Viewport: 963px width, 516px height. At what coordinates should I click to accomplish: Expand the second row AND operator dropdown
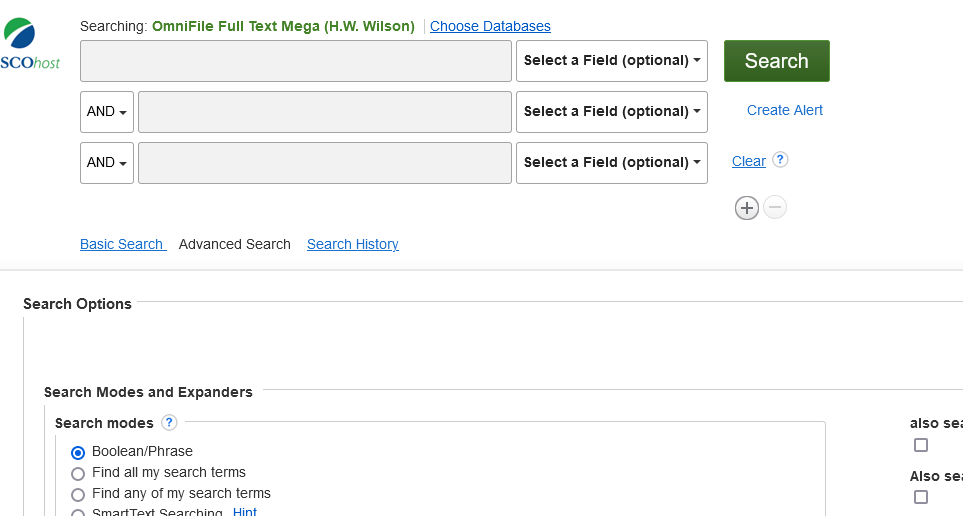(107, 112)
